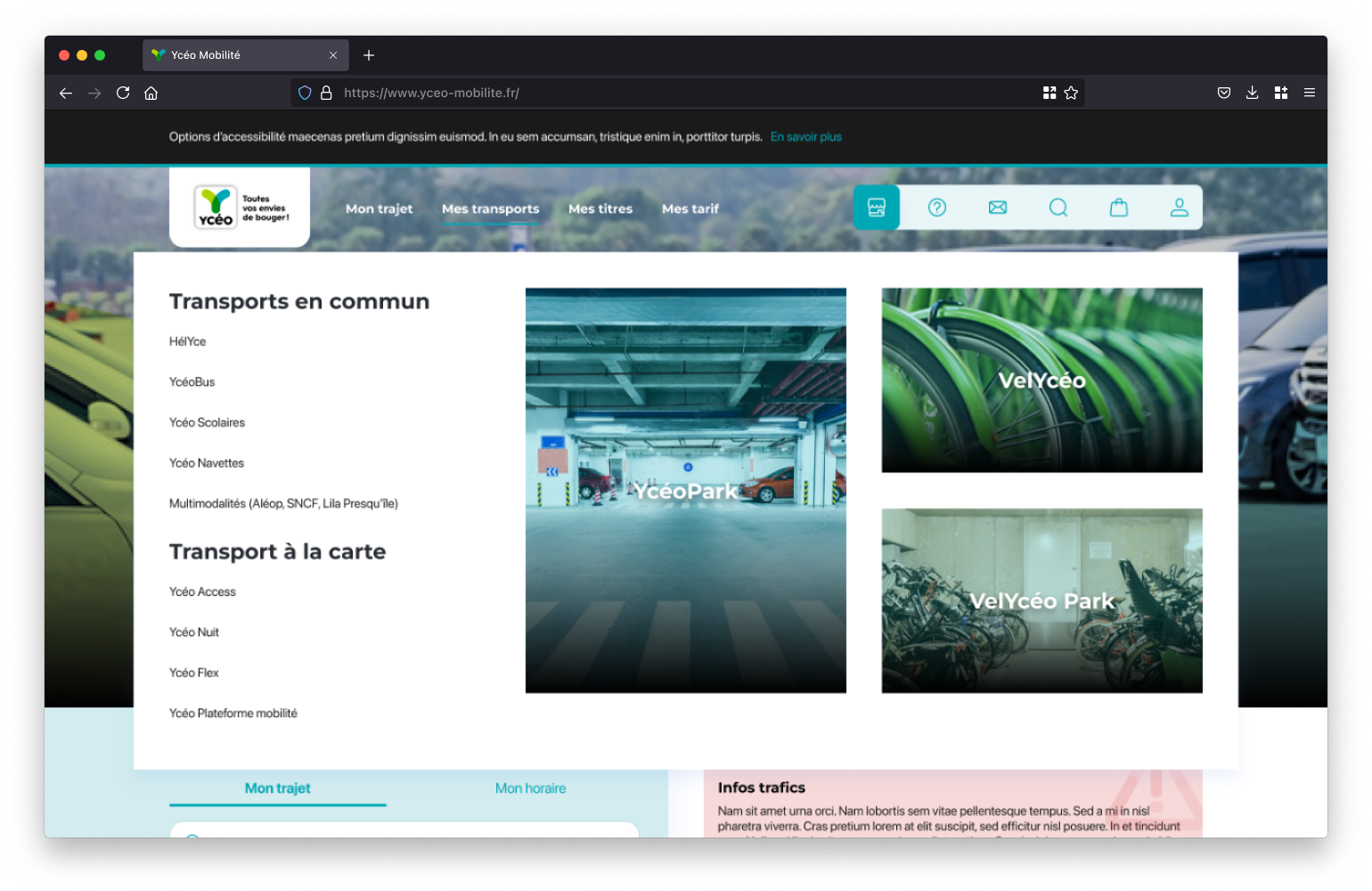The width and height of the screenshot is (1372, 891).
Task: Open the Ycéo Plateforme mobilité link
Action: tap(233, 714)
